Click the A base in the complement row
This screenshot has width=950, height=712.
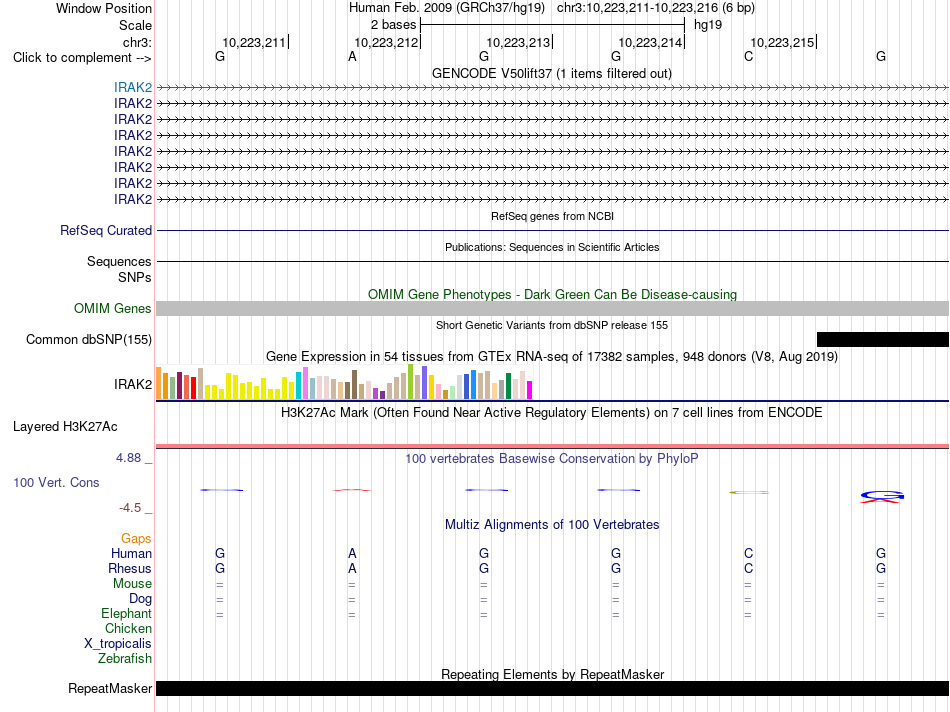[352, 57]
